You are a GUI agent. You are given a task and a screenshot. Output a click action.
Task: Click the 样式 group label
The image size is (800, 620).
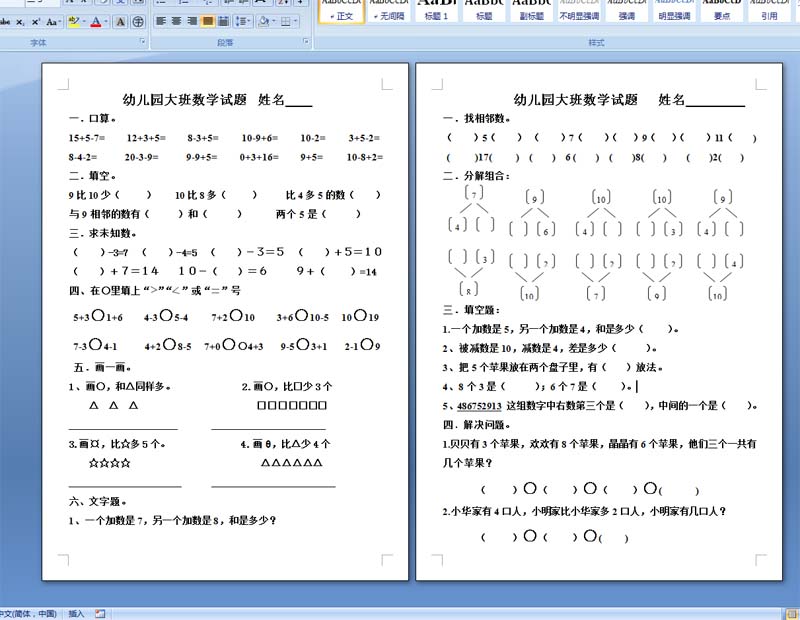coord(596,43)
